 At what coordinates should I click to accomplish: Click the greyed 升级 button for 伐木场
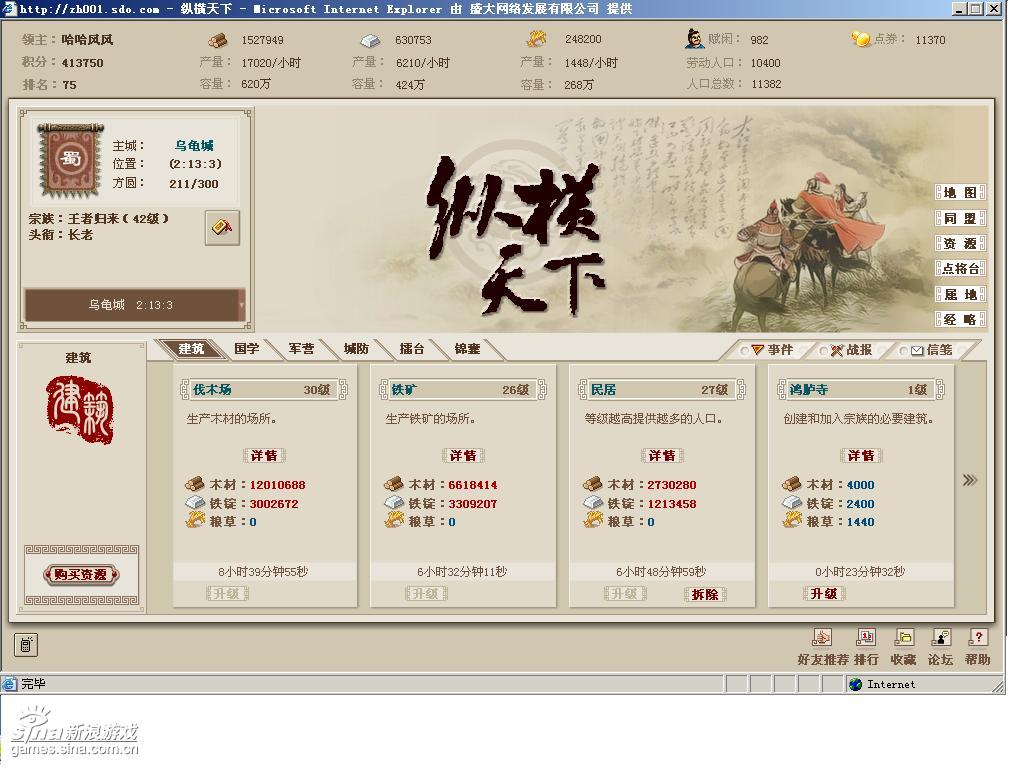pyautogui.click(x=227, y=594)
